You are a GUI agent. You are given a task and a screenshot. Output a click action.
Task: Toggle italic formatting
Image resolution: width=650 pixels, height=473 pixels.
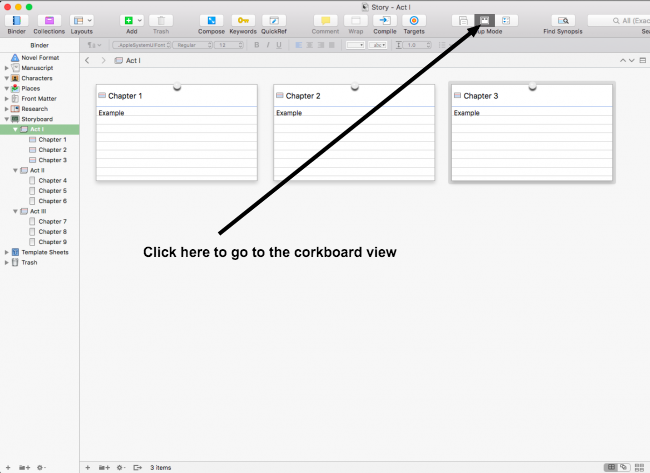tap(268, 45)
